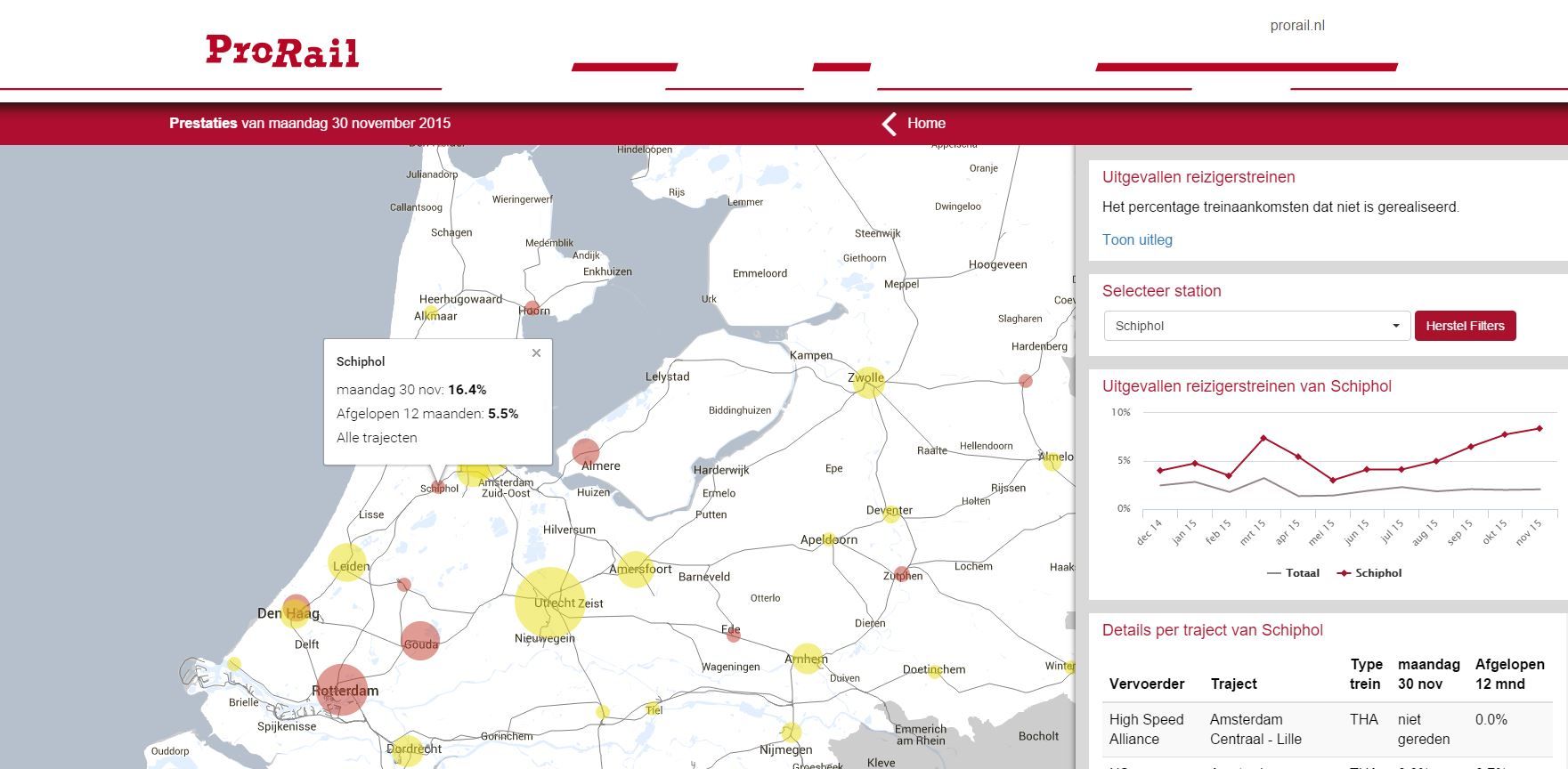Click the Utrecht station circle on map
The image size is (1568, 769).
pyautogui.click(x=549, y=603)
